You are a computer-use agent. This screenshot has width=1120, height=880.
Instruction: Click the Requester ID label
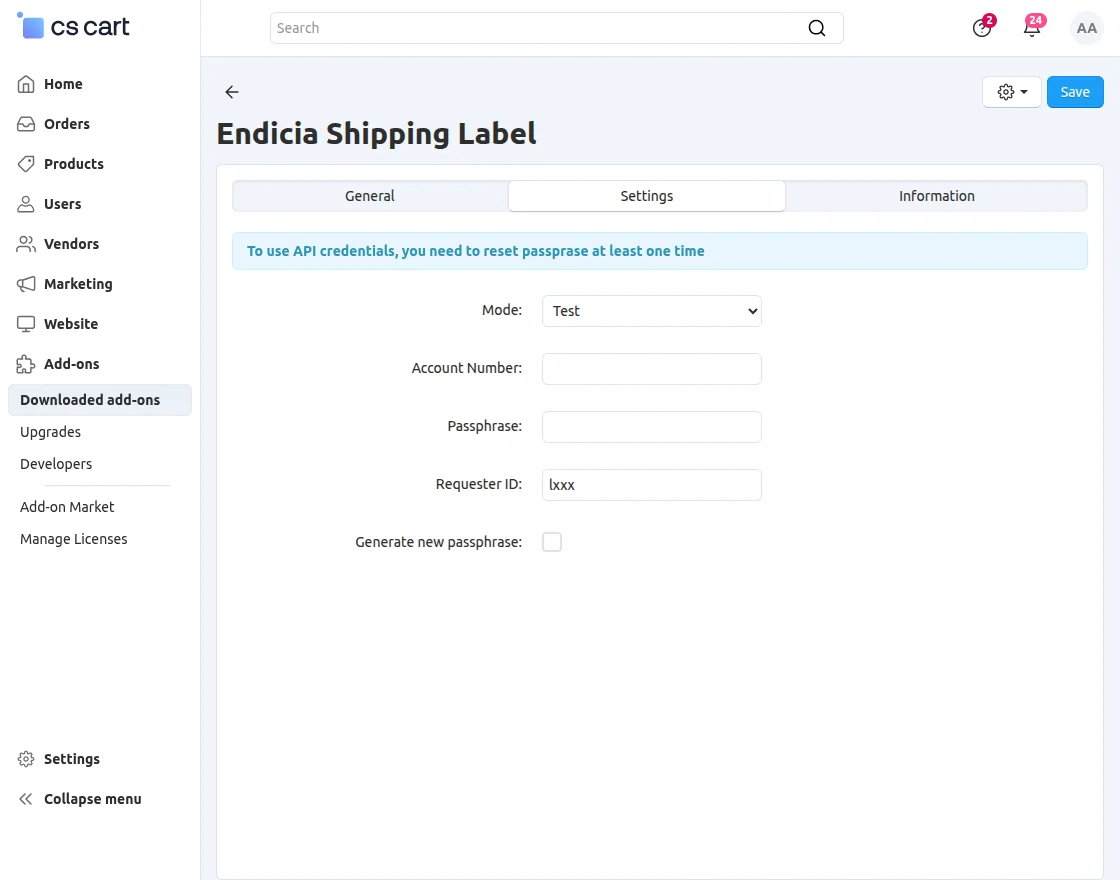coord(479,484)
